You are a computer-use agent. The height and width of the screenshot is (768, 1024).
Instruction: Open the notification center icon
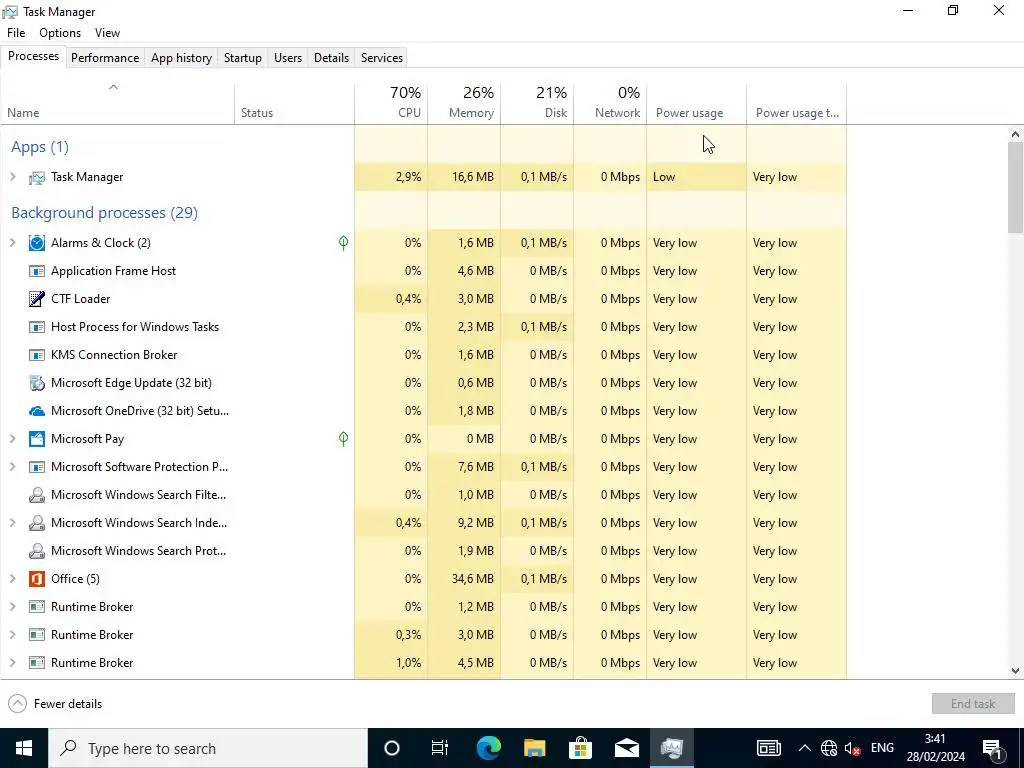pos(993,748)
